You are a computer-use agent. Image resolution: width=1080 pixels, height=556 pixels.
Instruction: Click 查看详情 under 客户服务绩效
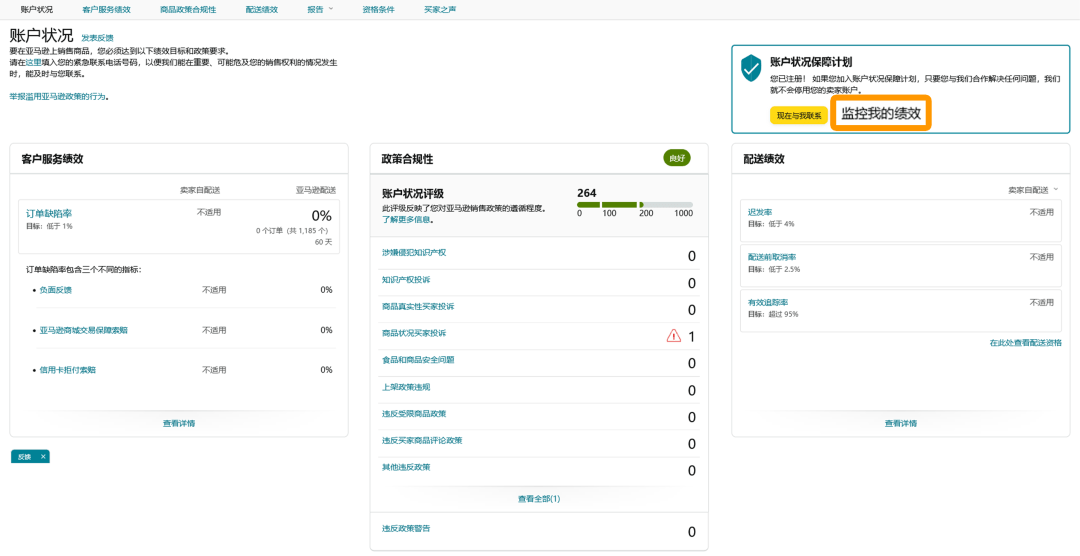click(179, 424)
